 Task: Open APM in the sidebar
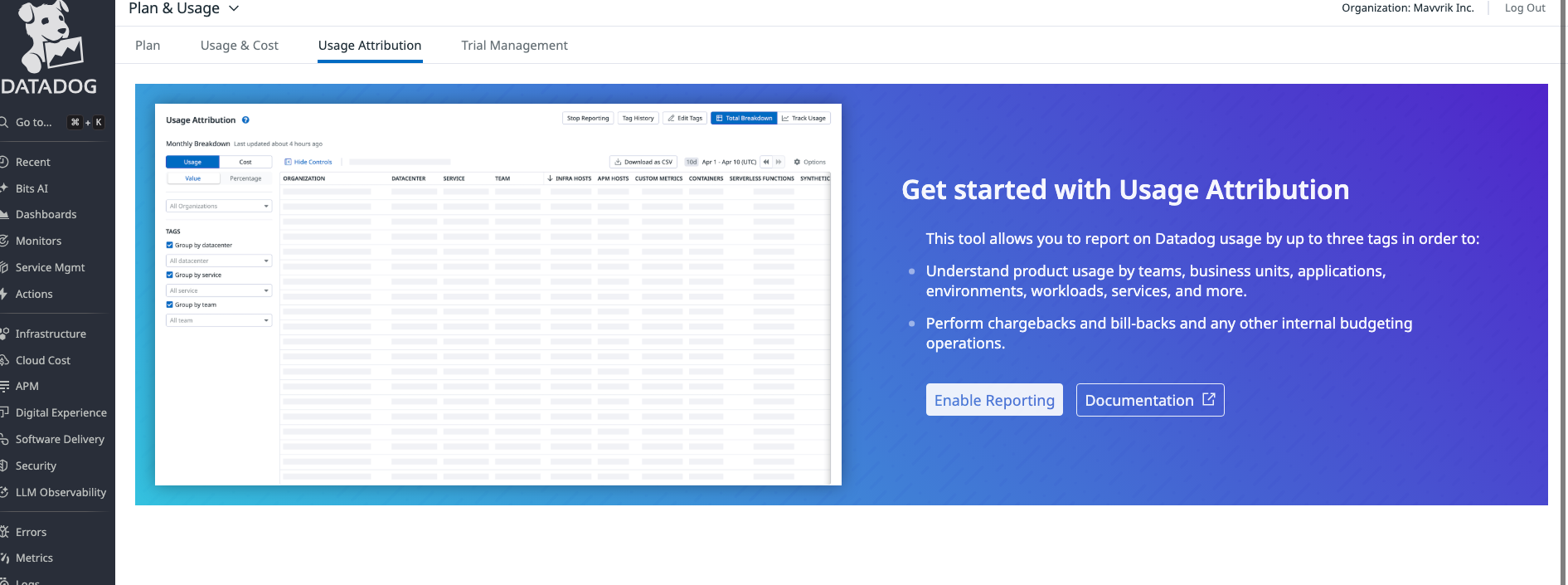tap(27, 386)
